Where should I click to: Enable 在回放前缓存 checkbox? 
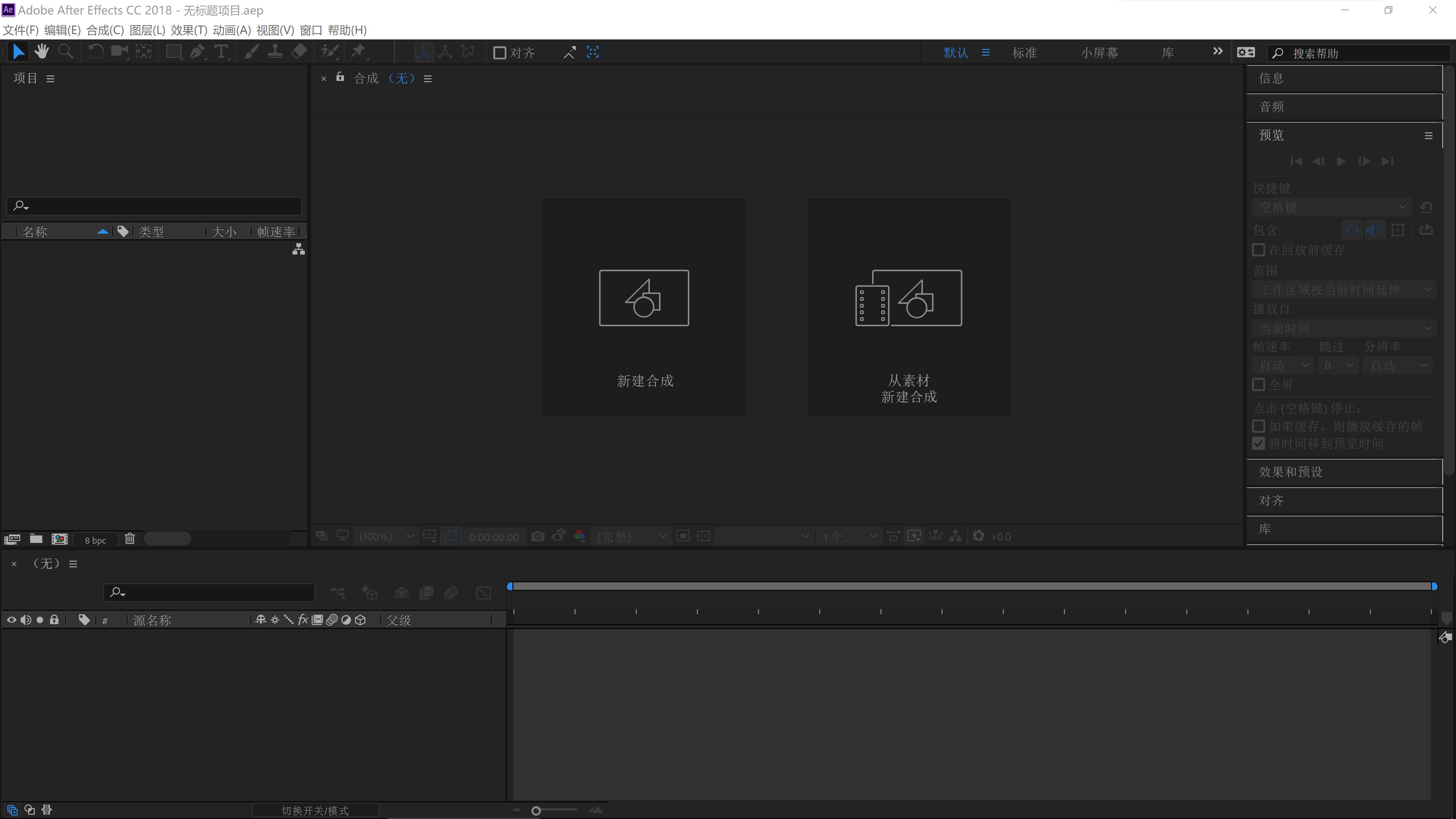(x=1259, y=250)
